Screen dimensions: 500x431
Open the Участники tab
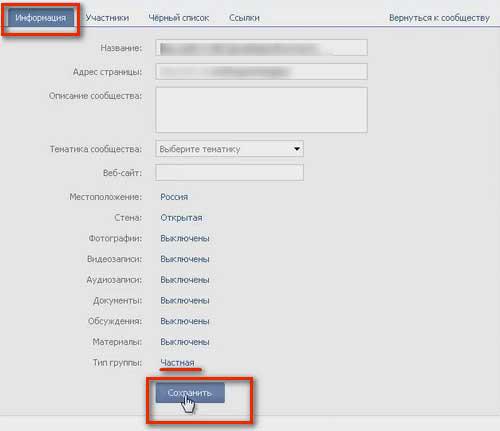(107, 18)
